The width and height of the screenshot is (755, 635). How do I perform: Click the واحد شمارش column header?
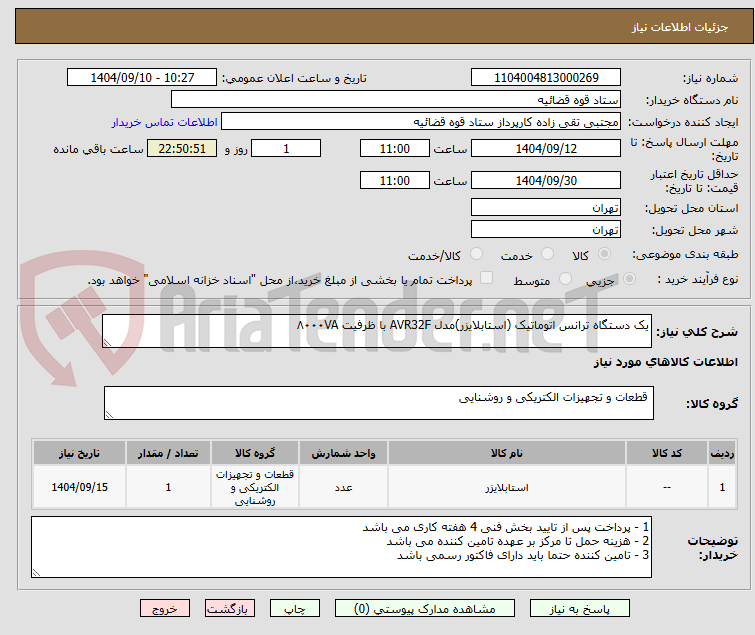343,453
